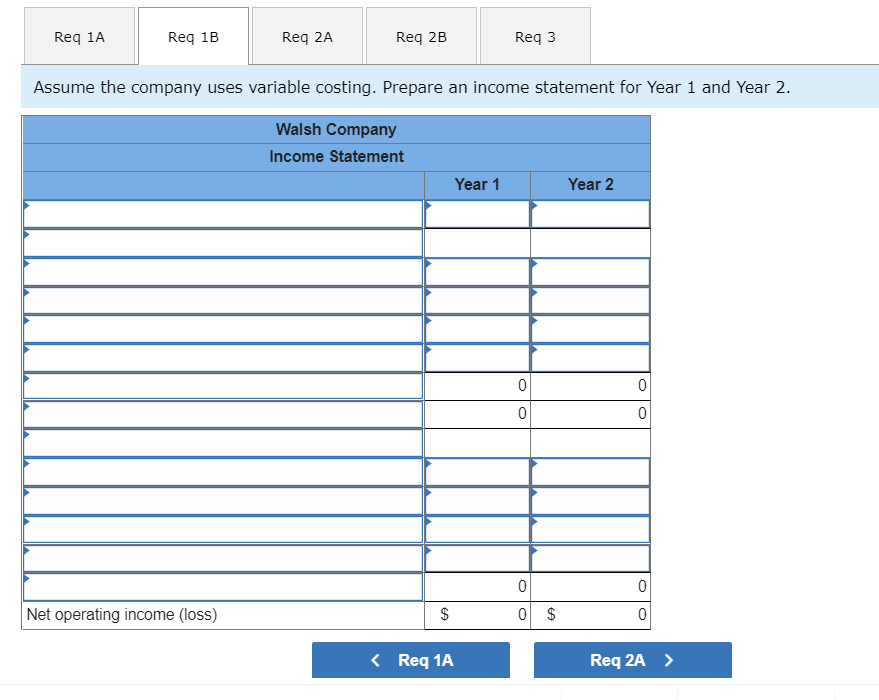Image resolution: width=879 pixels, height=700 pixels.
Task: Open the ninth row label dropdown
Action: point(223,443)
